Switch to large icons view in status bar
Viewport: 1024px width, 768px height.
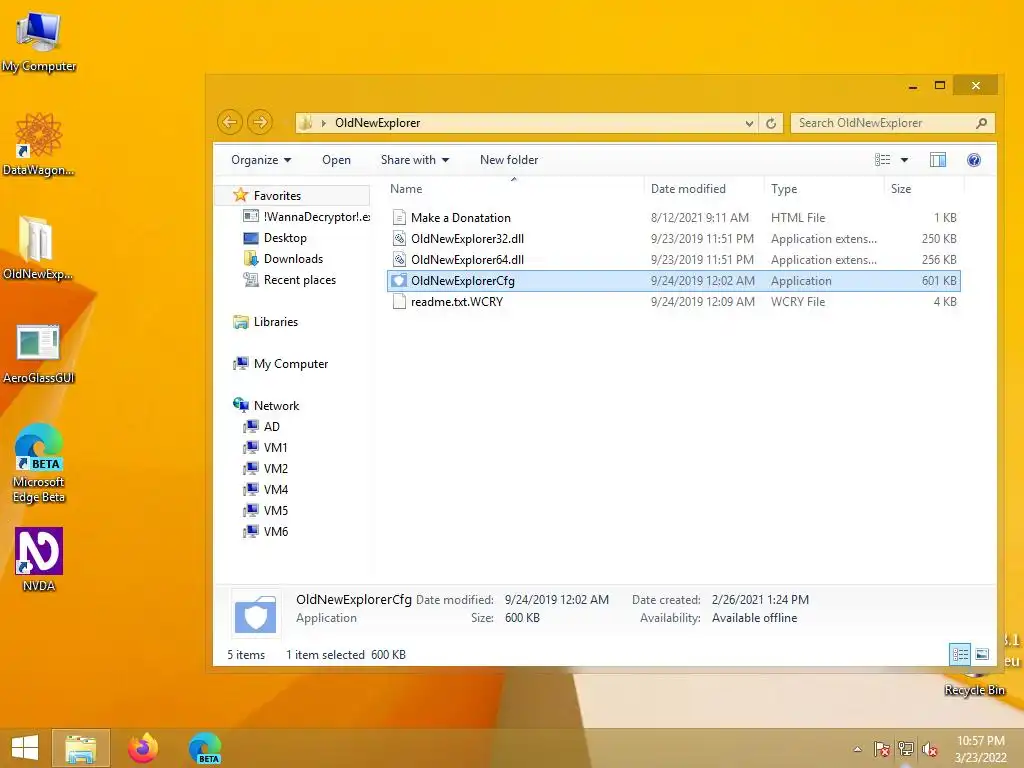pos(982,654)
